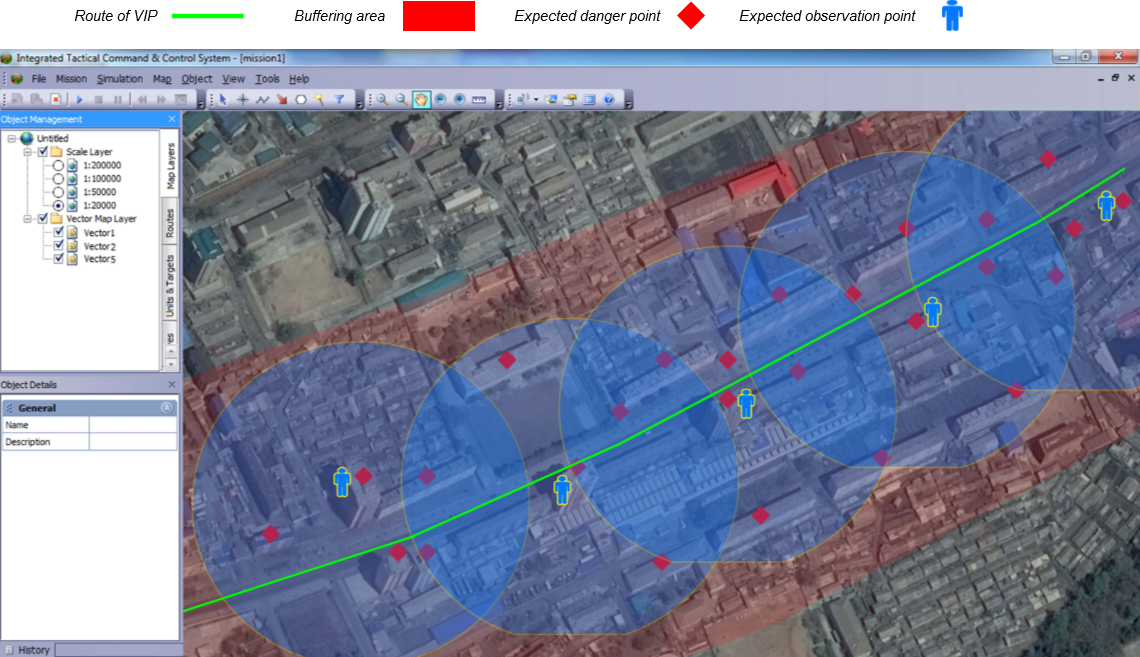Select the distance measurement ruler tool
This screenshot has width=1140, height=657.
point(477,99)
